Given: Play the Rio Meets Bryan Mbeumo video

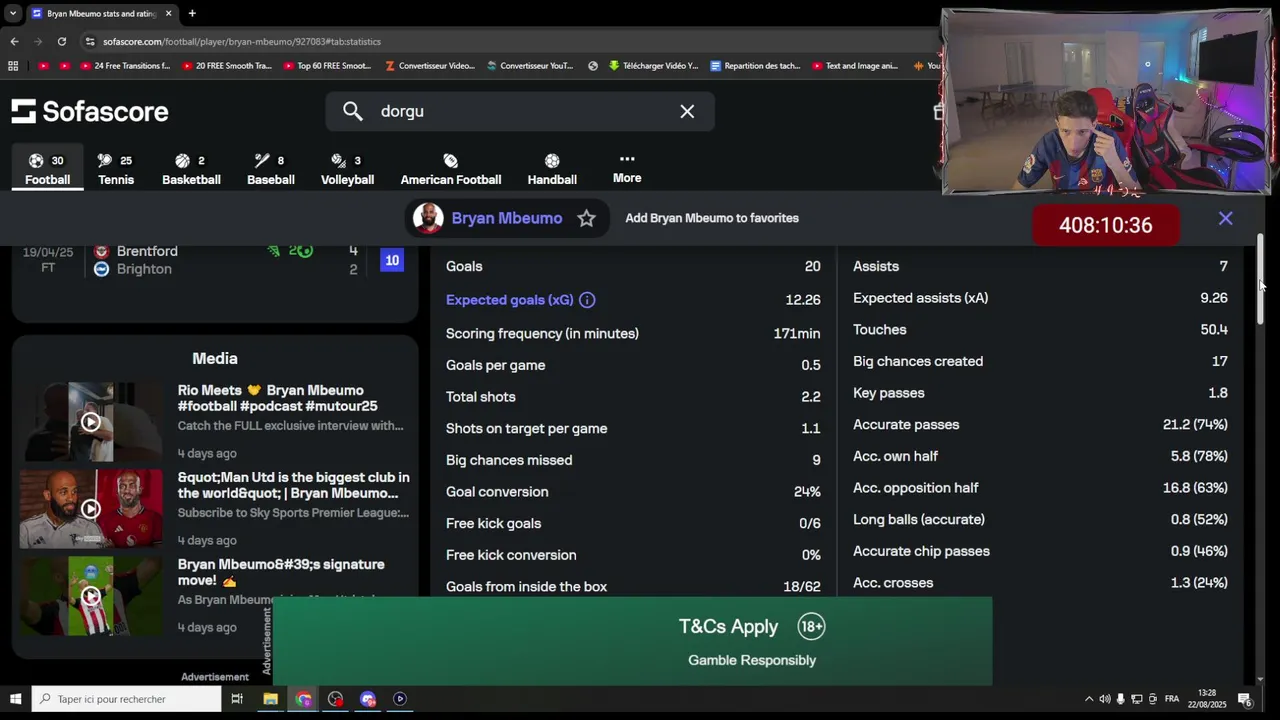Looking at the screenshot, I should pyautogui.click(x=91, y=422).
